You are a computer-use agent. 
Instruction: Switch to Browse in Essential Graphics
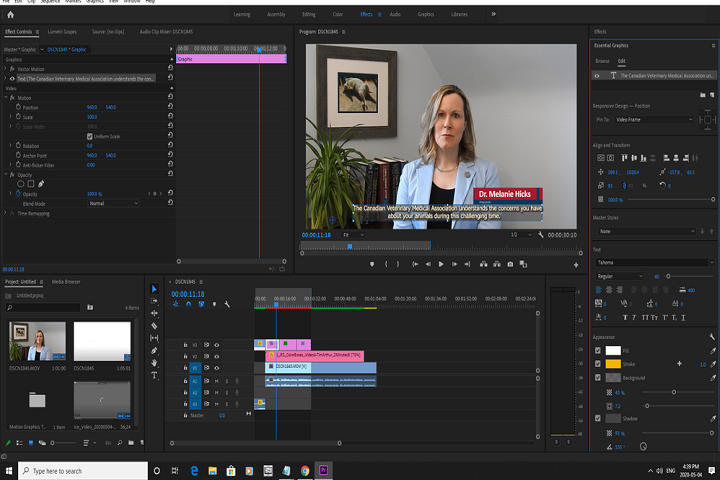603,61
